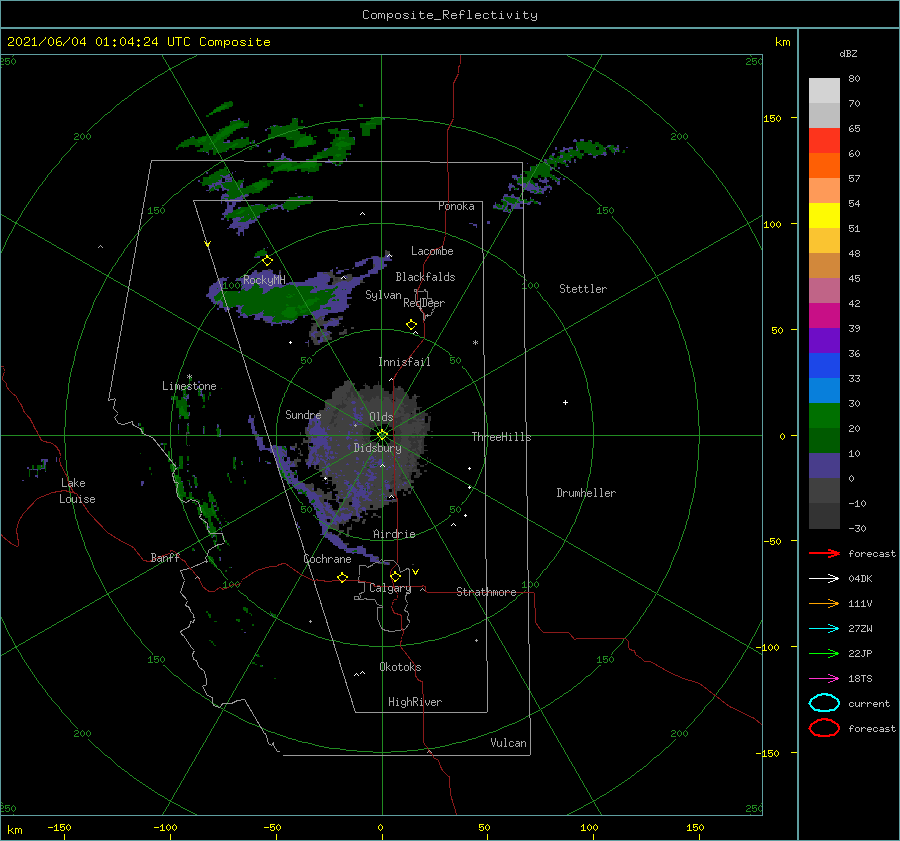900x841 pixels.
Task: Click the HighRiver label
Action: [x=415, y=702]
